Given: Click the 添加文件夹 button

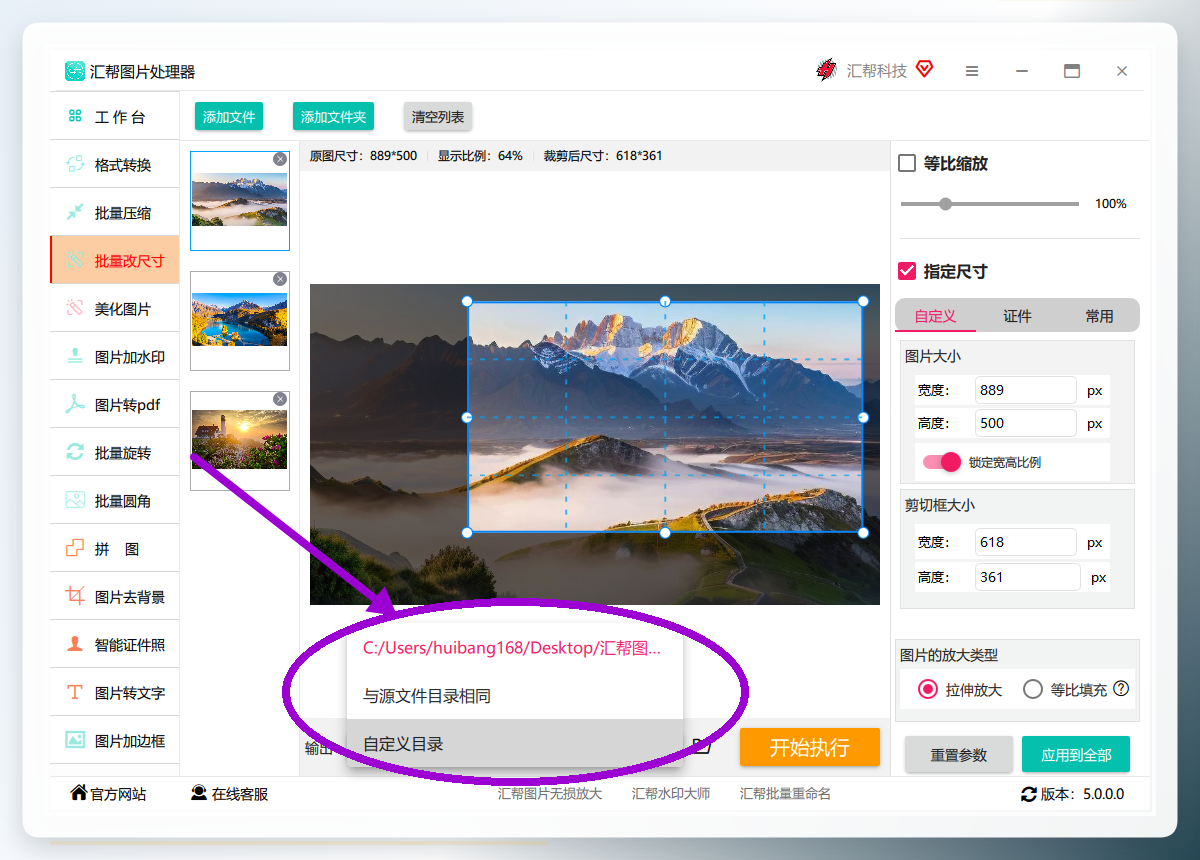Looking at the screenshot, I should coord(333,116).
